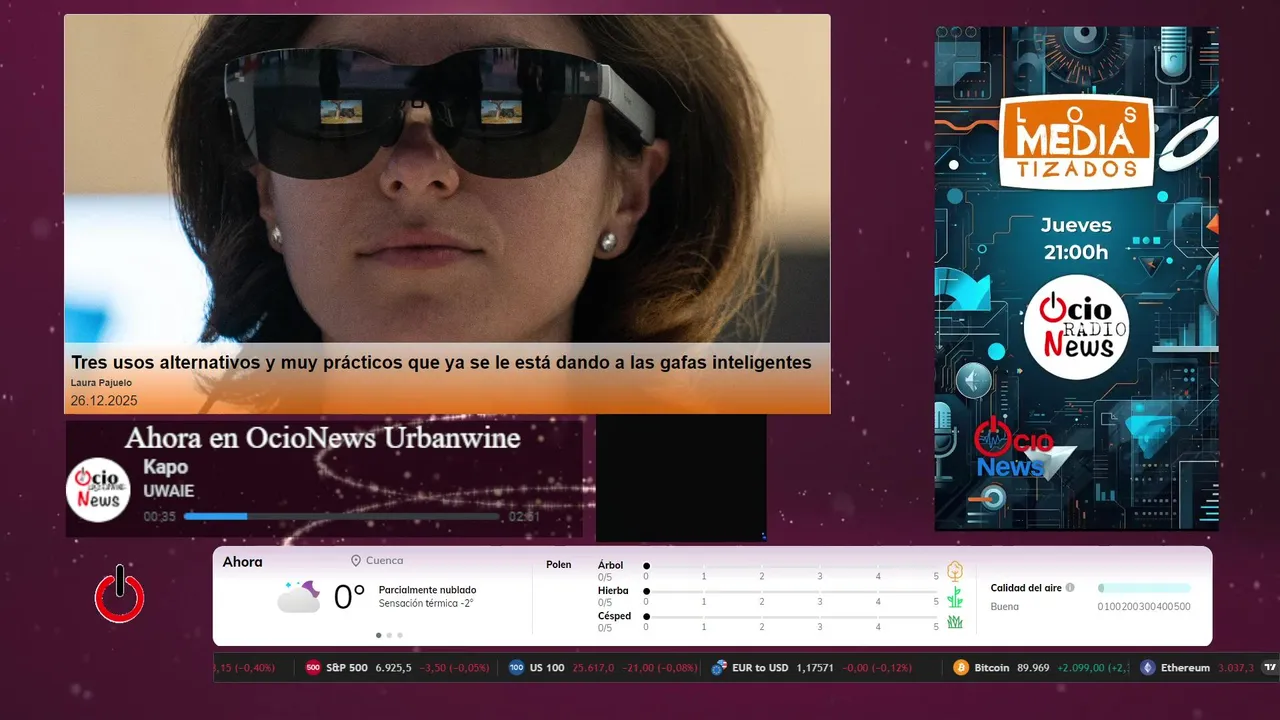Click the red power button logo
This screenshot has width=1280, height=720.
[x=120, y=594]
